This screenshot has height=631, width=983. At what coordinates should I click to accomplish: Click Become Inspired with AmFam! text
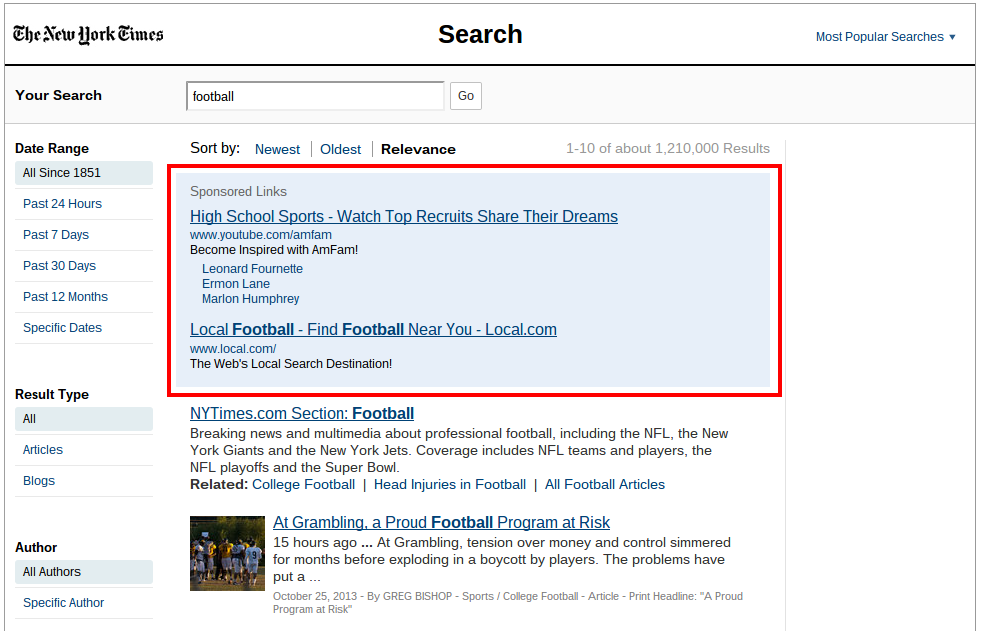pos(274,250)
